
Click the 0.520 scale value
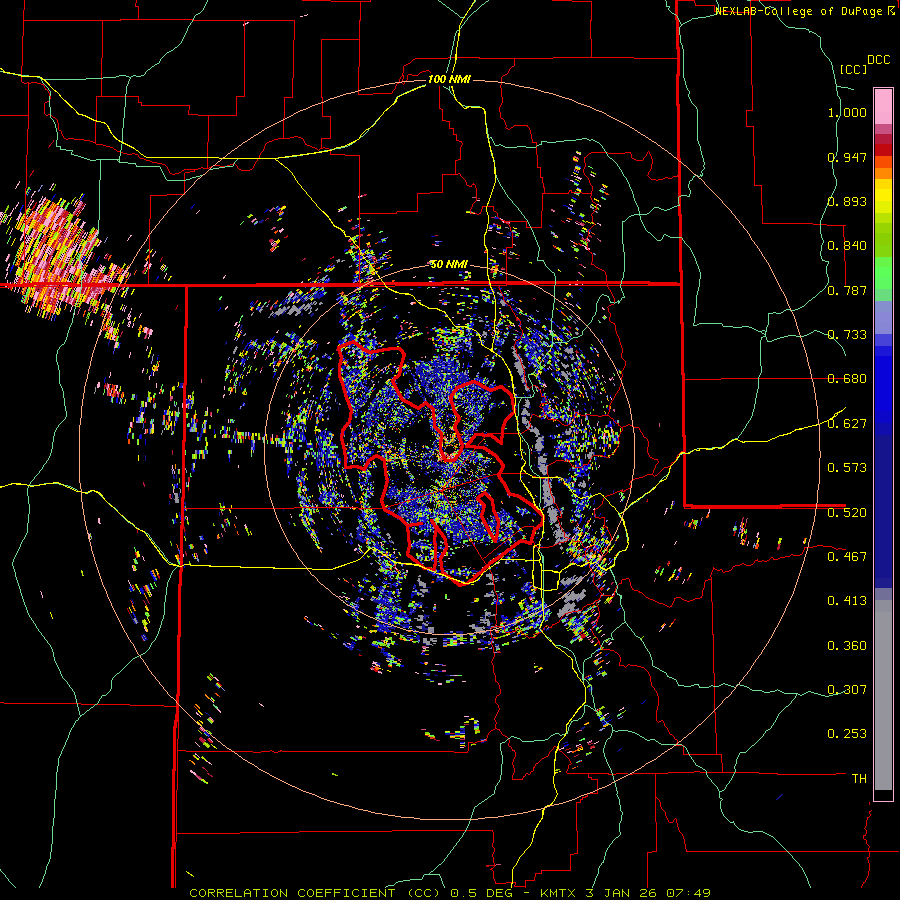pos(847,512)
